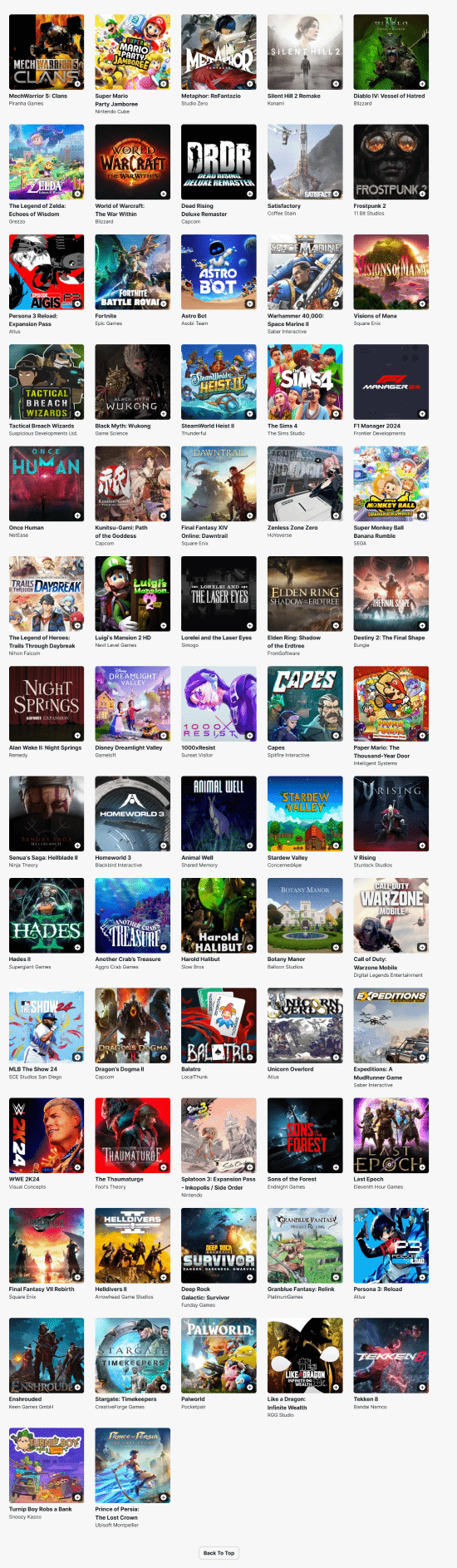The height and width of the screenshot is (1568, 457).
Task: Click the plus icon on Palworld cover
Action: [x=250, y=1388]
